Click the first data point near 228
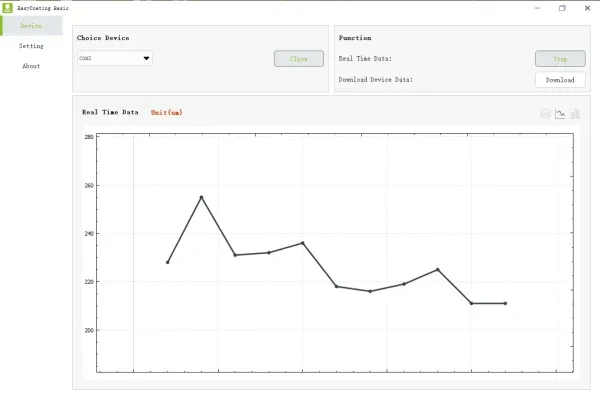Screen dimensions: 600x399 (168, 262)
